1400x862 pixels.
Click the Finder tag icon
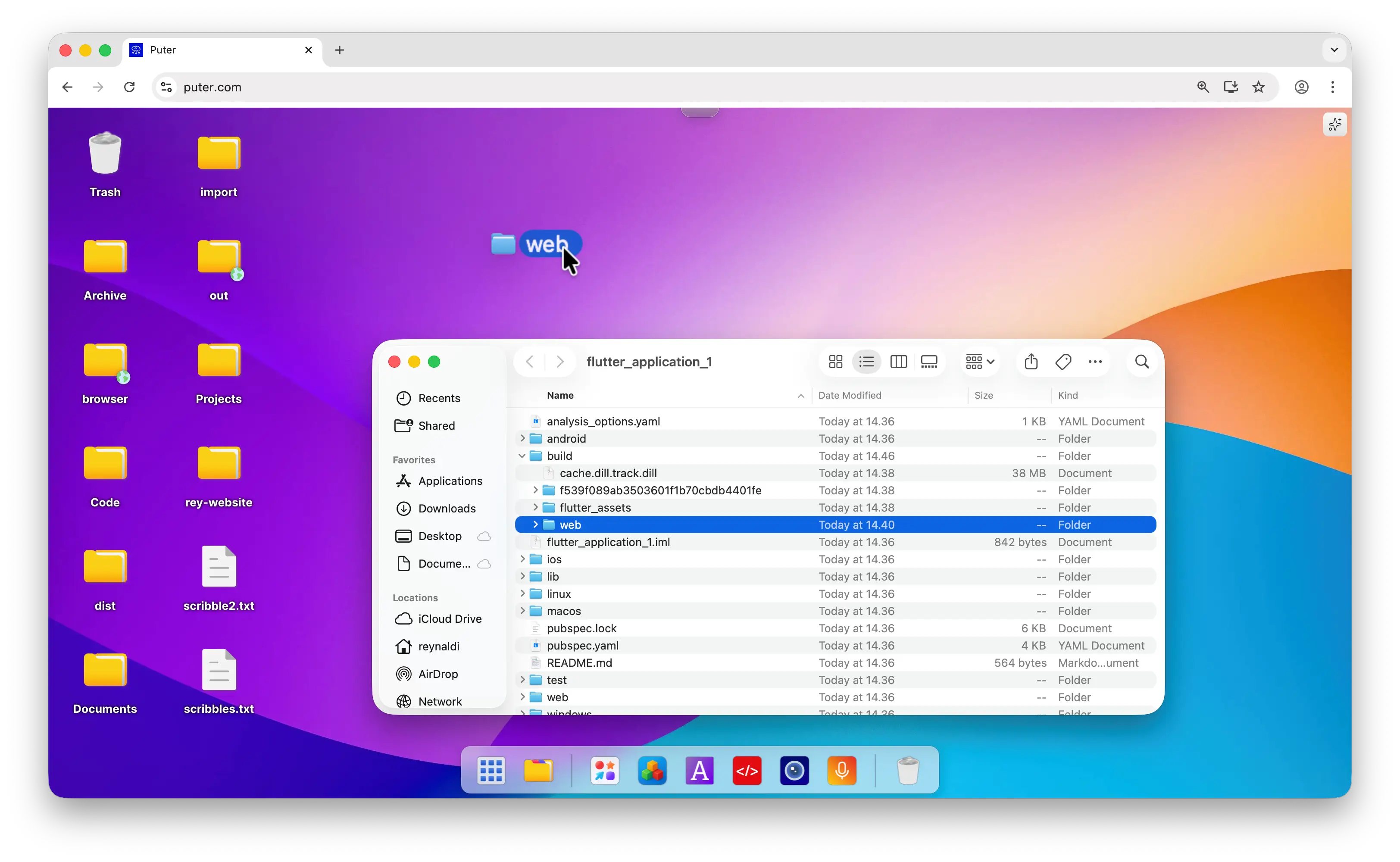[x=1063, y=362]
